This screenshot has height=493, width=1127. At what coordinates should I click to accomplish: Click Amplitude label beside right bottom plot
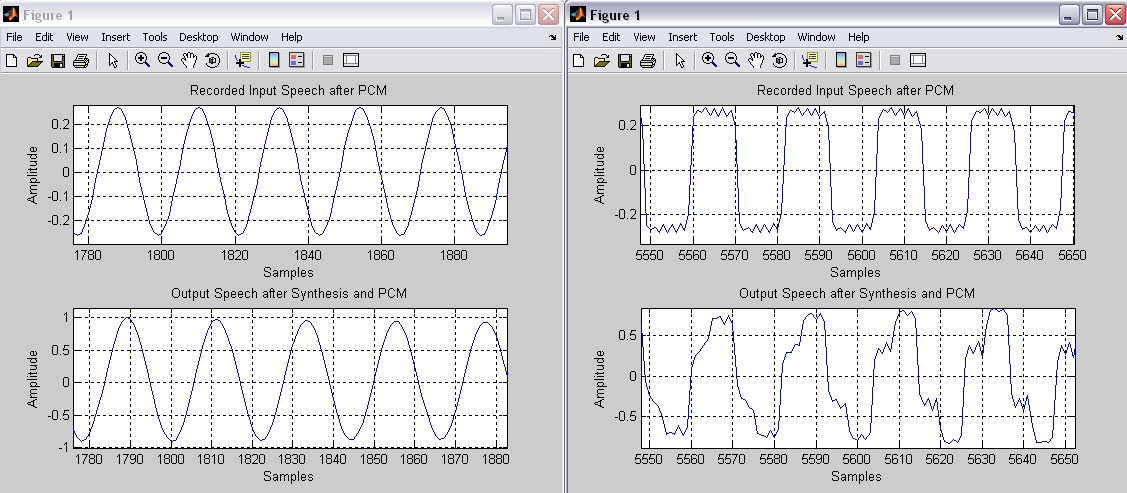(x=599, y=379)
